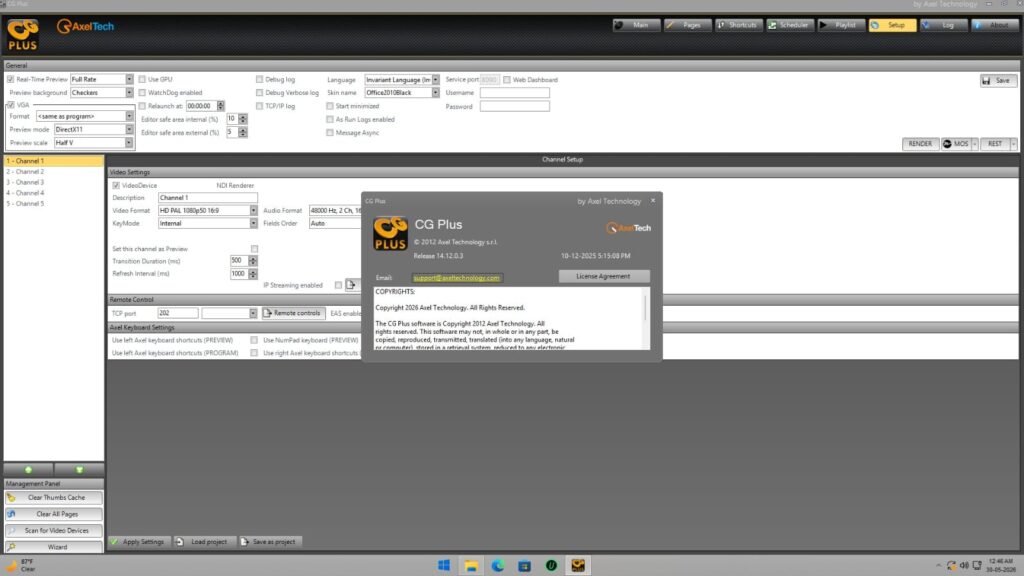Click the REST button
The image size is (1024, 576).
coord(995,144)
